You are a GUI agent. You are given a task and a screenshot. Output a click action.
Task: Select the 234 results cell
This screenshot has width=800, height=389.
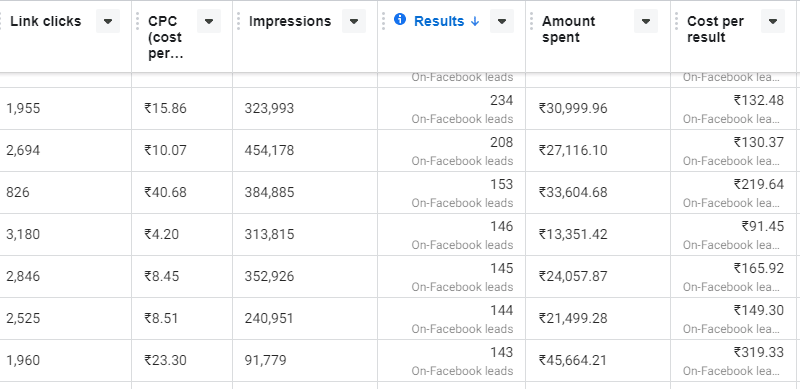[452, 108]
